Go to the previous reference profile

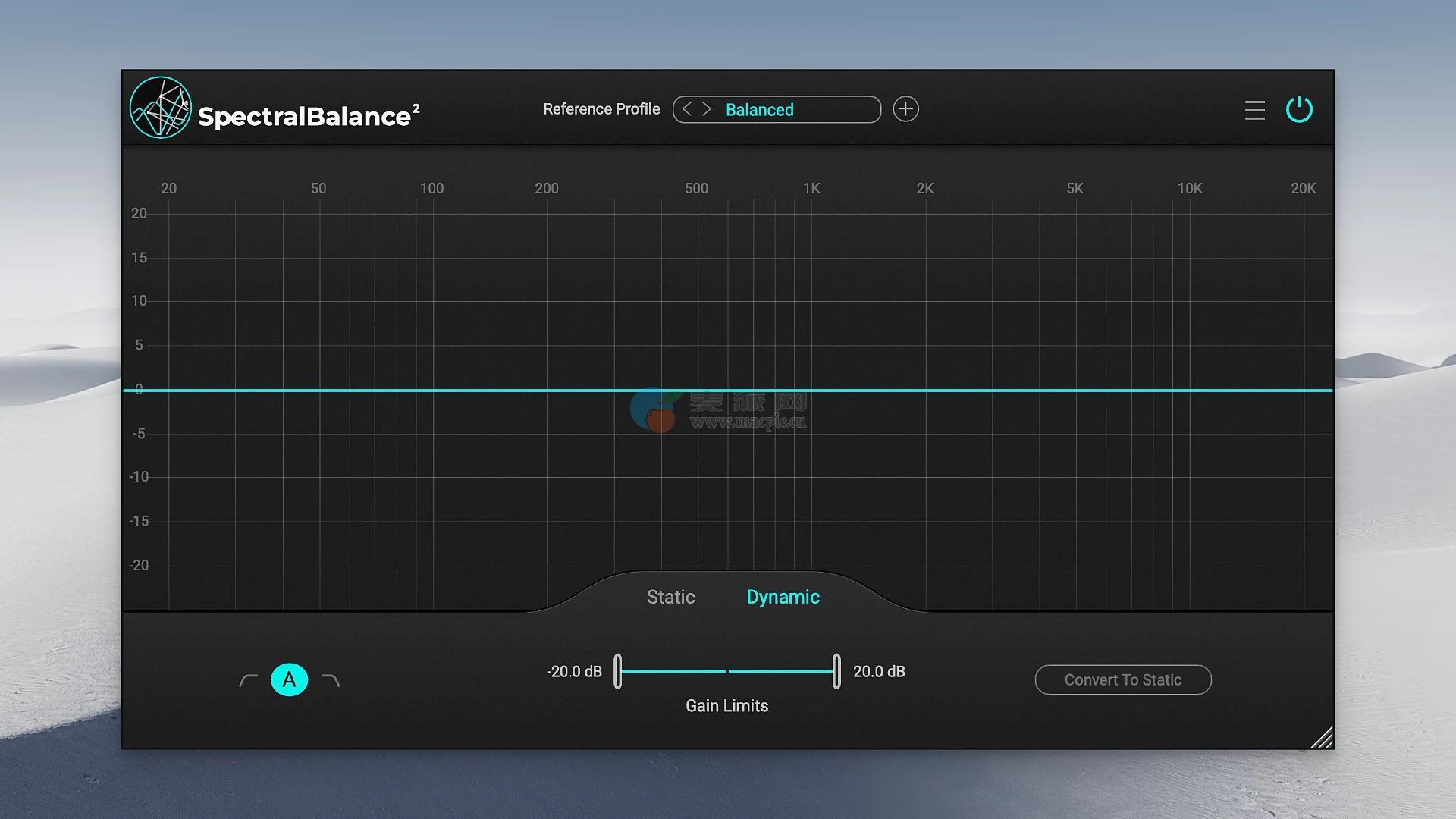(687, 109)
